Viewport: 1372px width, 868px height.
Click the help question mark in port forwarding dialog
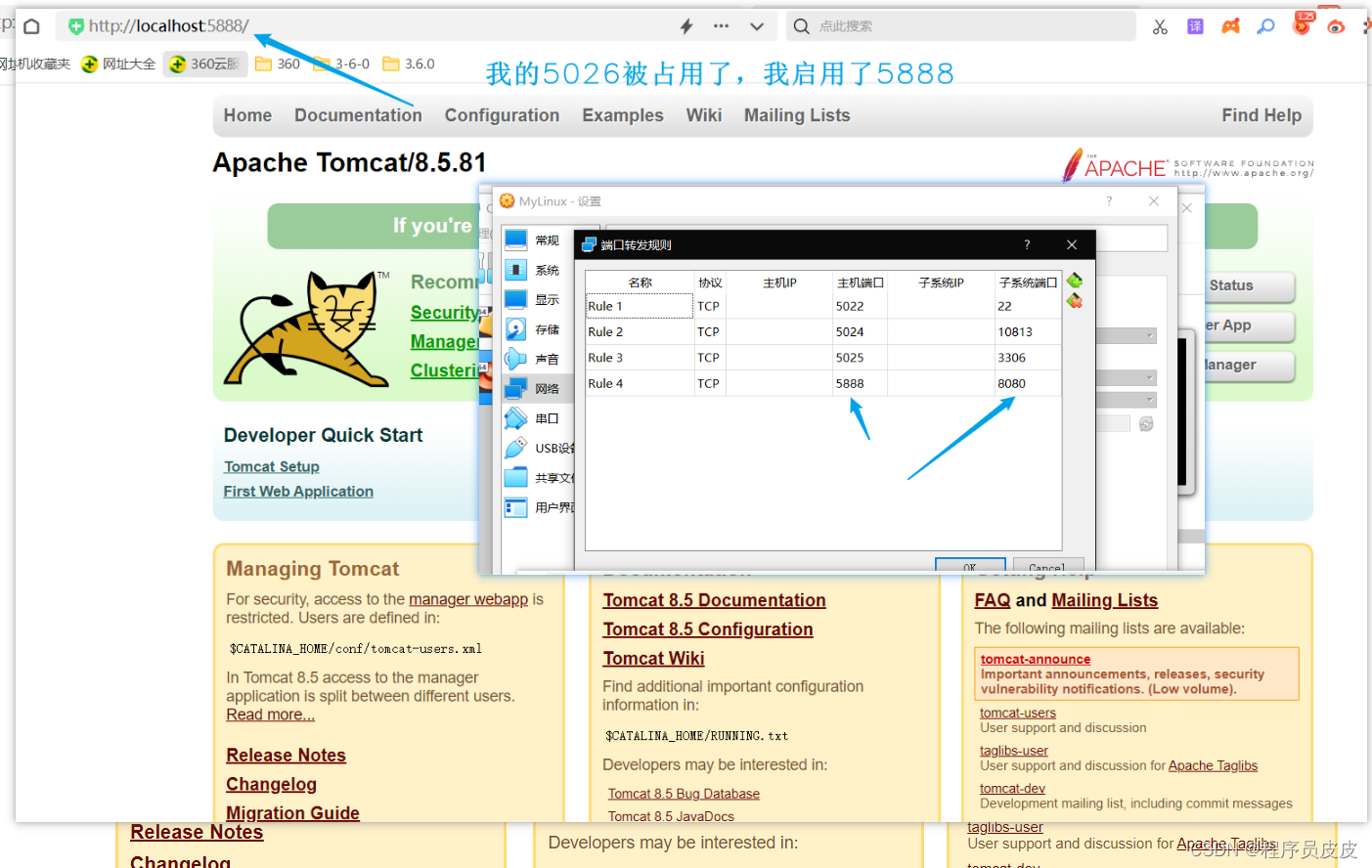coord(1027,244)
